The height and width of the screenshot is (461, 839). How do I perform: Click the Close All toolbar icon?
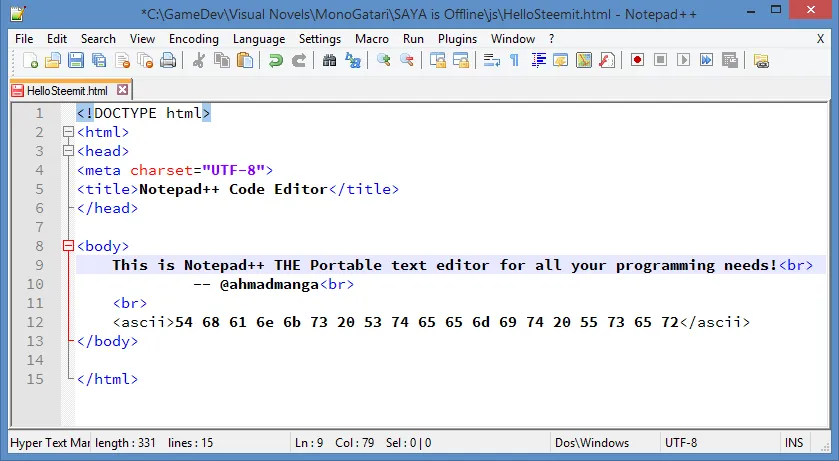click(x=146, y=60)
